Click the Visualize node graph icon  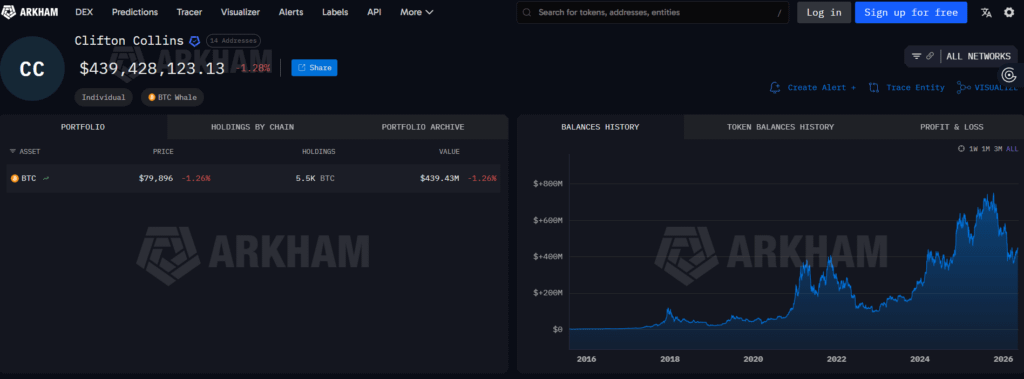pyautogui.click(x=963, y=87)
